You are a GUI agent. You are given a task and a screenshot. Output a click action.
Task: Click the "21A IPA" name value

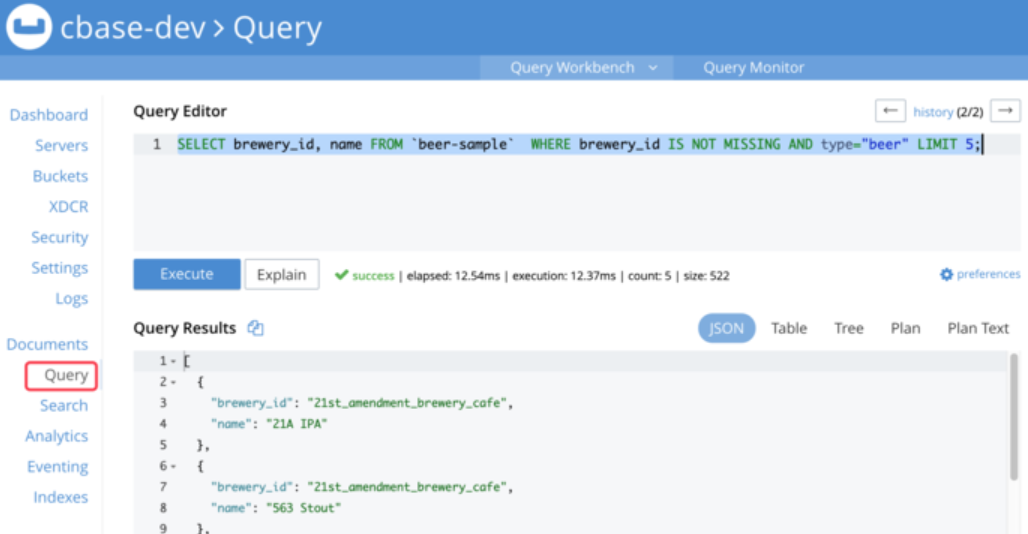click(296, 424)
